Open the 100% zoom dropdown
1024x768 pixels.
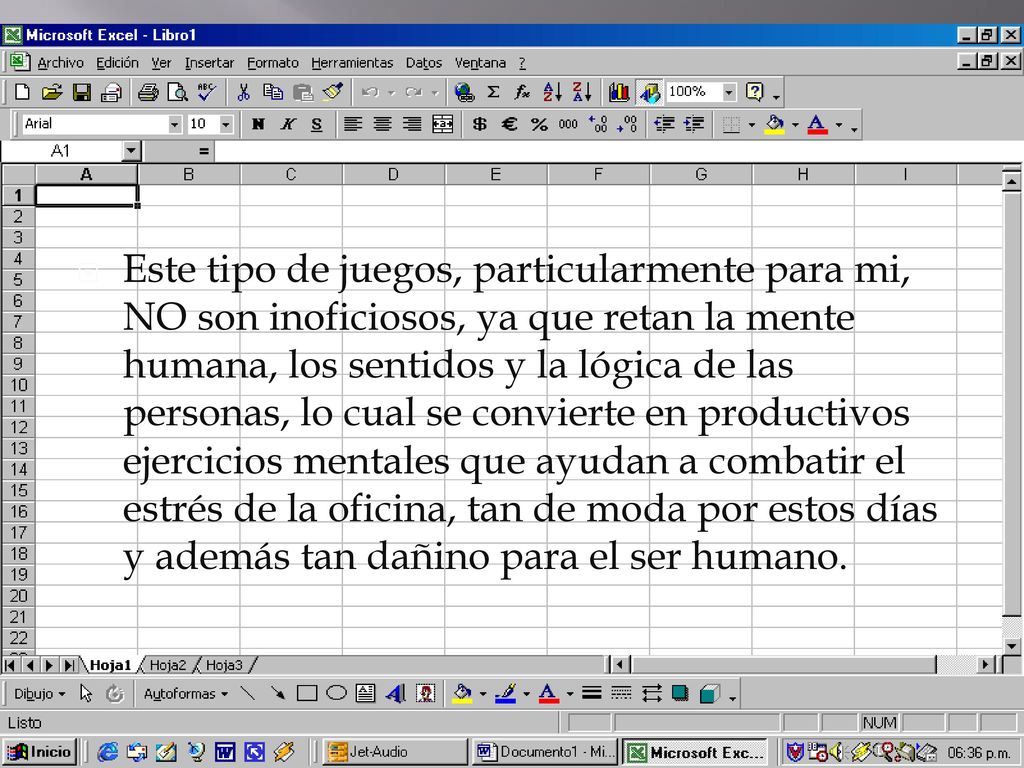[x=729, y=92]
